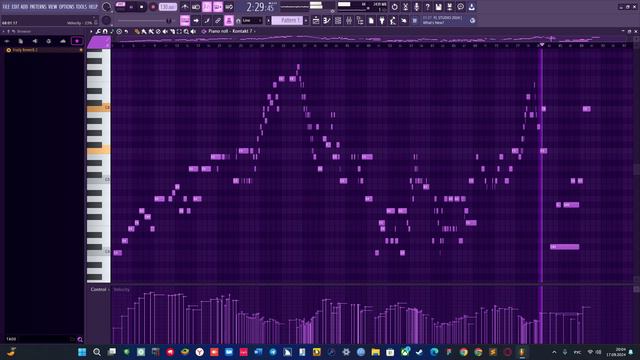Image resolution: width=640 pixels, height=360 pixels.
Task: Click the microphone one-click recording icon
Action: (x=416, y=7)
